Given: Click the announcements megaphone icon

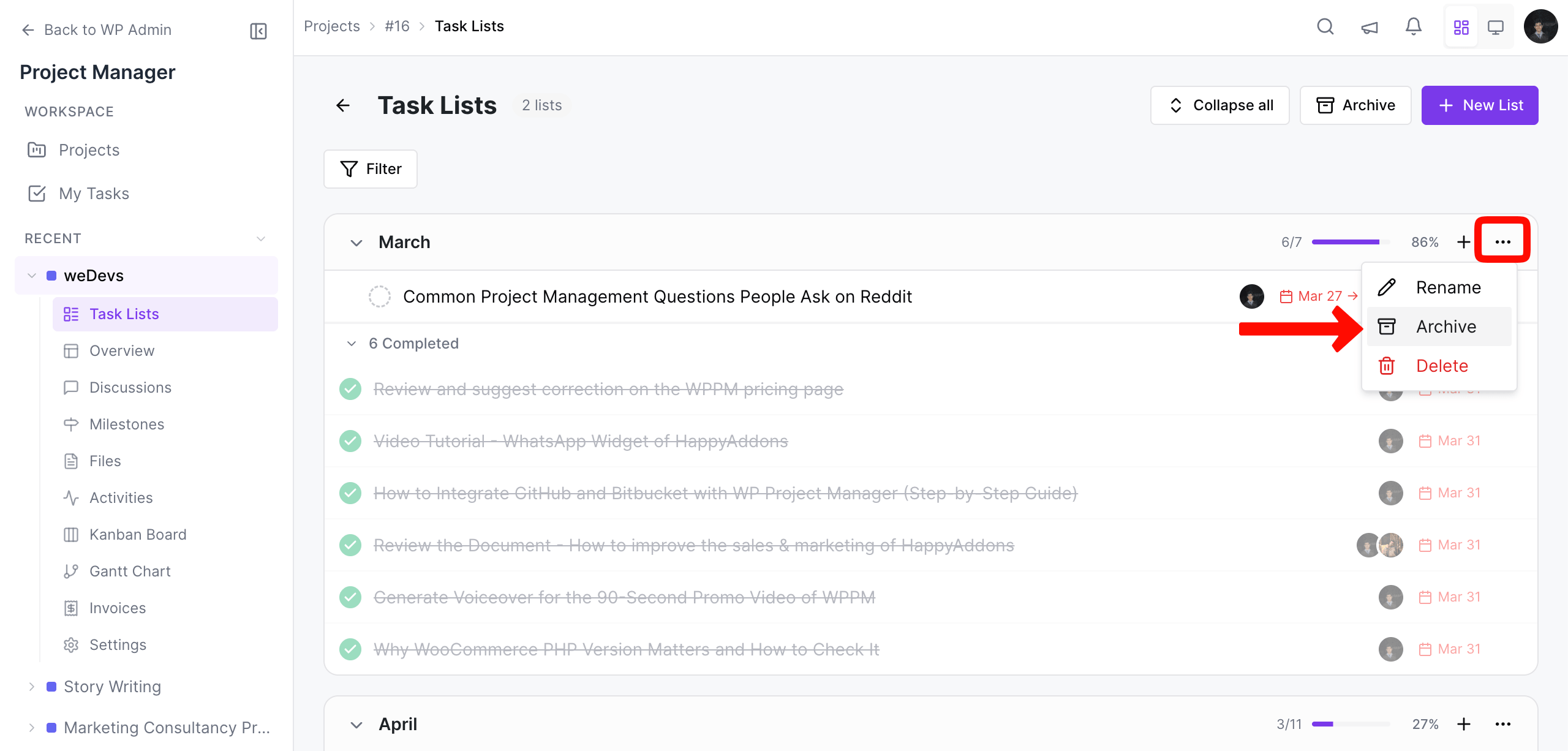Looking at the screenshot, I should pos(1370,27).
